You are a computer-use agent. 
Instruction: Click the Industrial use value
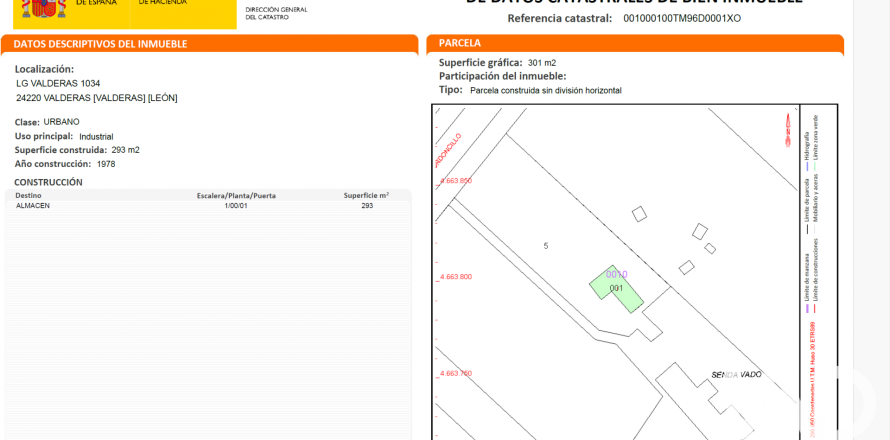[x=96, y=137]
